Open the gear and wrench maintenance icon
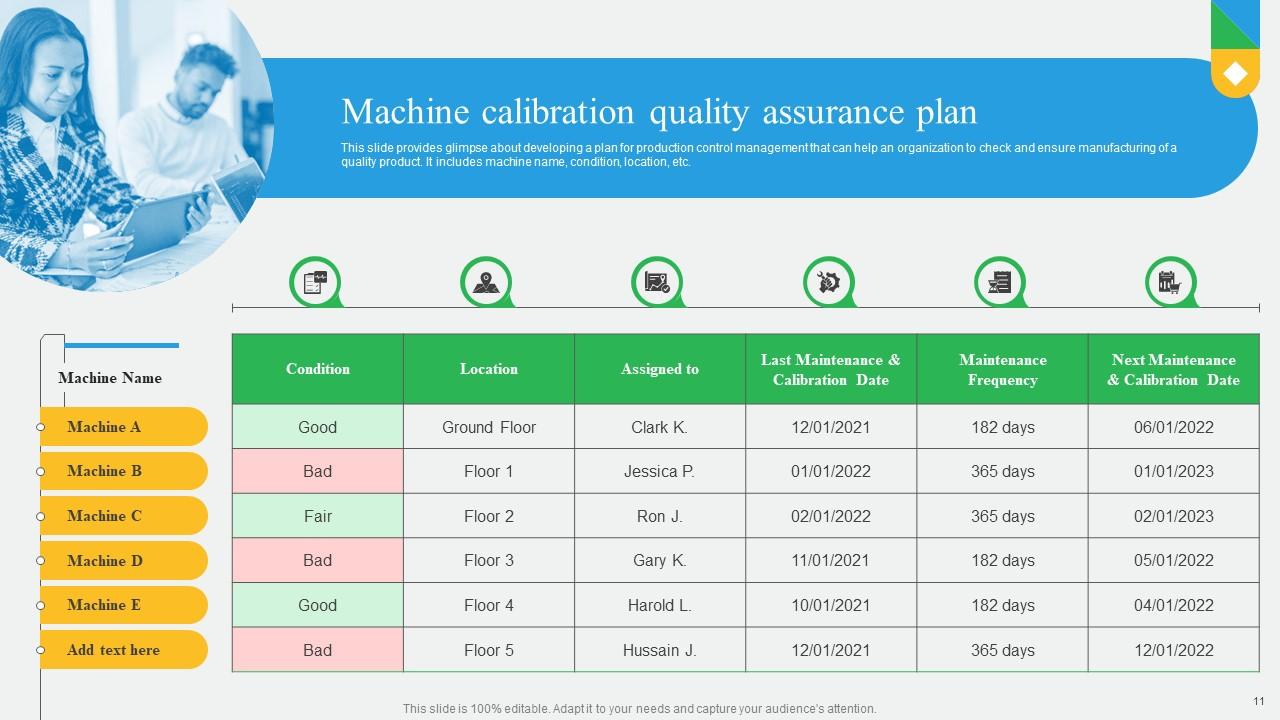The height and width of the screenshot is (720, 1280). click(x=828, y=282)
